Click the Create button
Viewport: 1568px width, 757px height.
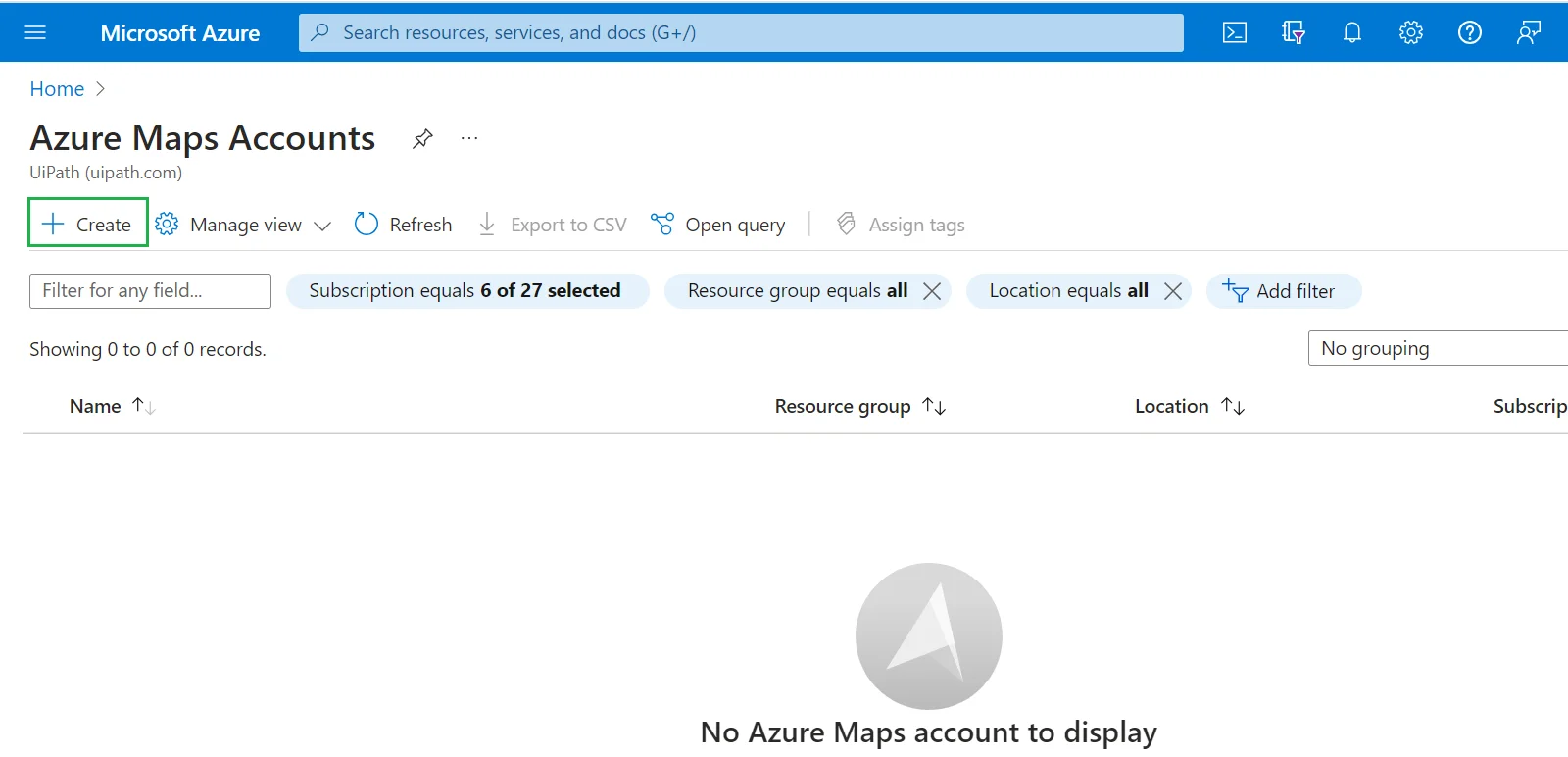(88, 222)
